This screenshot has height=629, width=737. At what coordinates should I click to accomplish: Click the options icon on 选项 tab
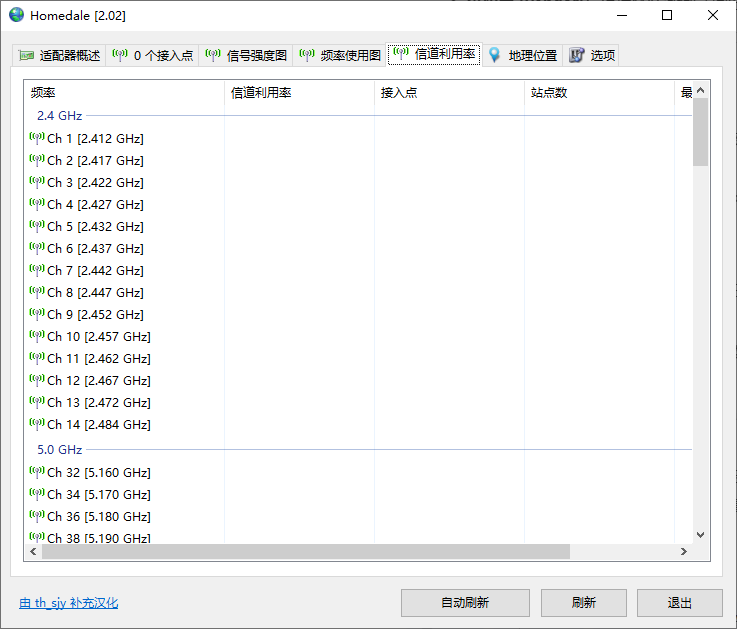pyautogui.click(x=577, y=55)
